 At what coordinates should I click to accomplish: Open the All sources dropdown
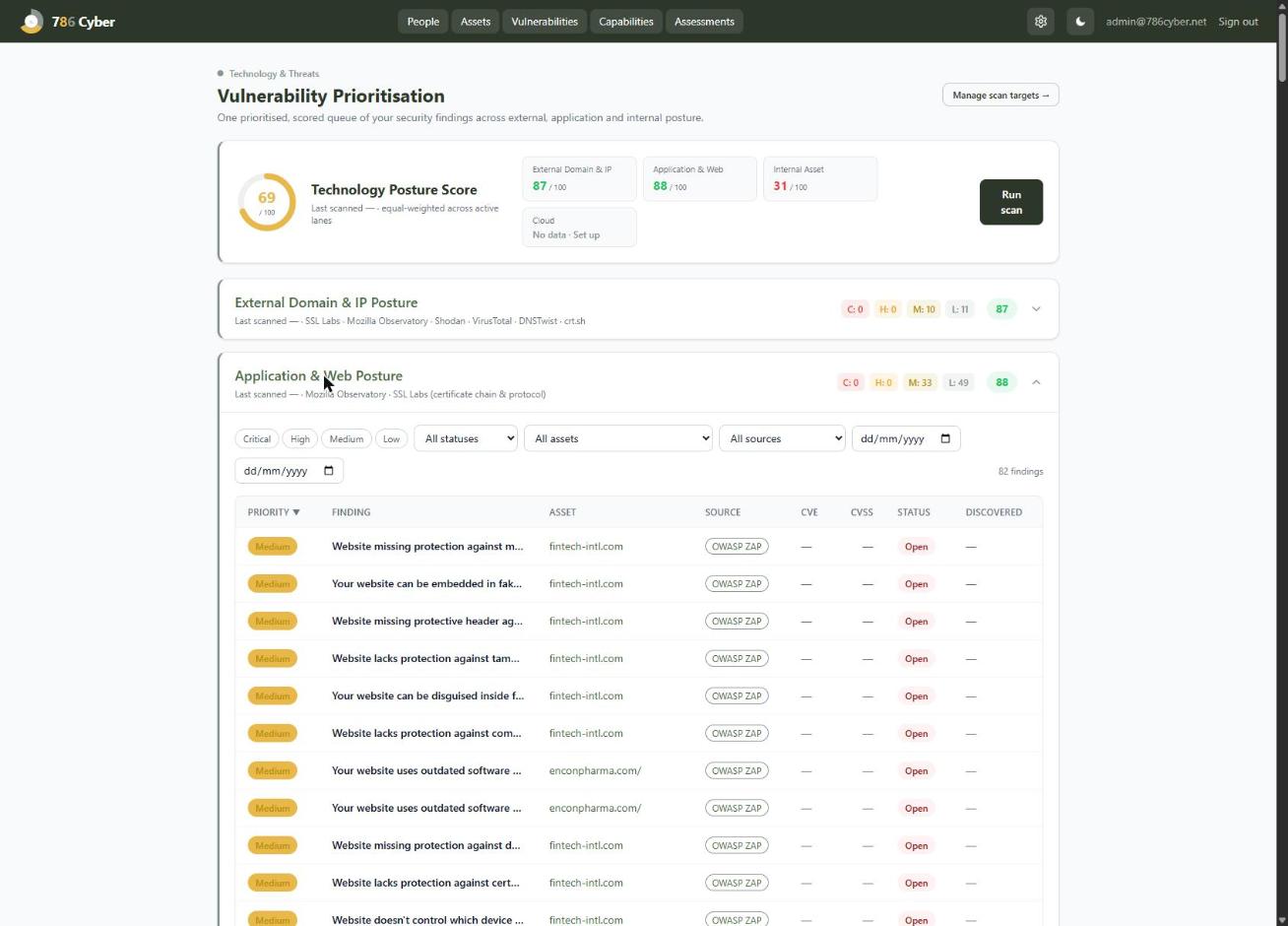point(783,438)
